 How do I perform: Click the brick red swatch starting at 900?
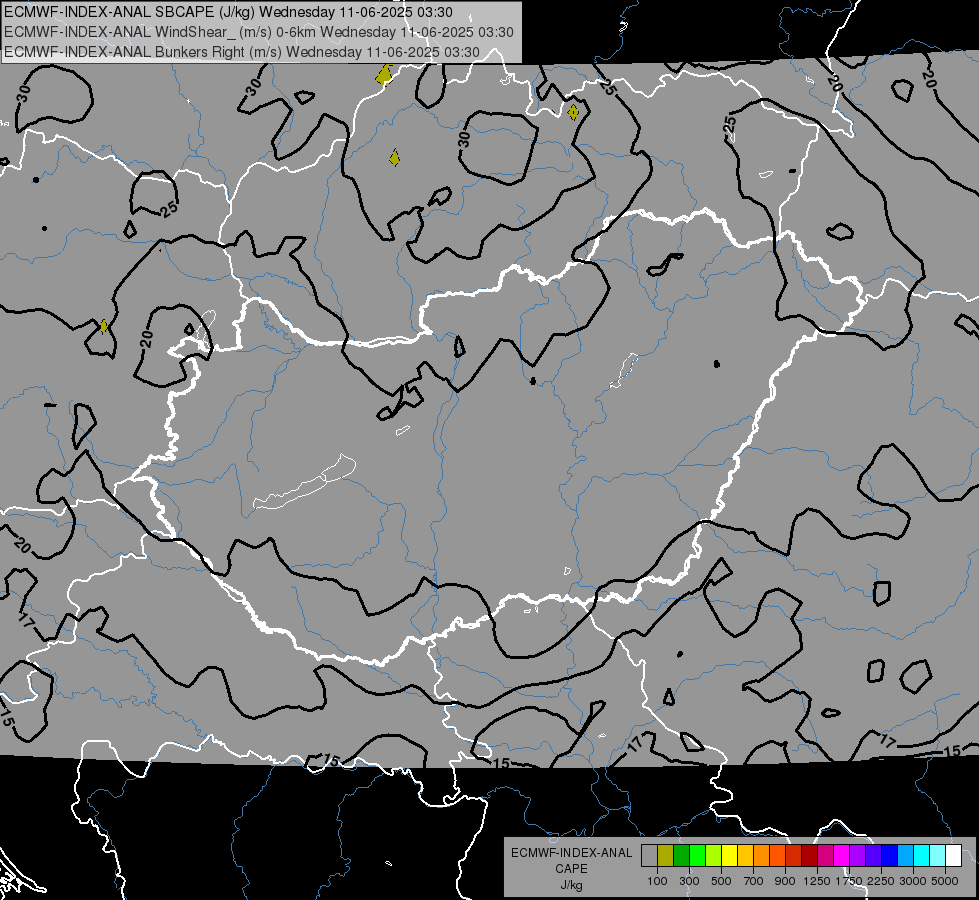point(794,855)
